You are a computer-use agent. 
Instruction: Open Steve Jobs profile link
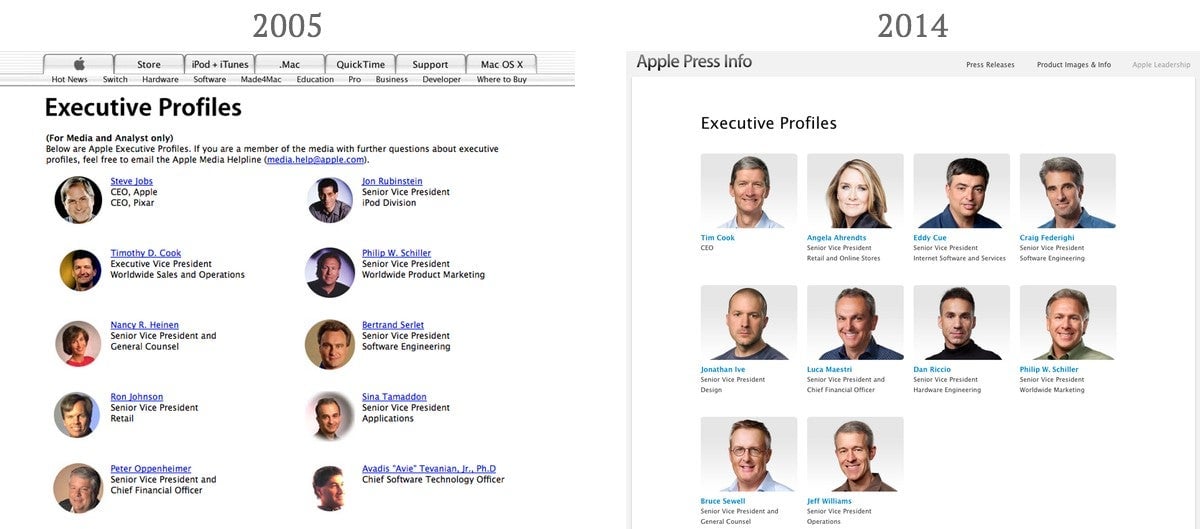click(x=132, y=181)
